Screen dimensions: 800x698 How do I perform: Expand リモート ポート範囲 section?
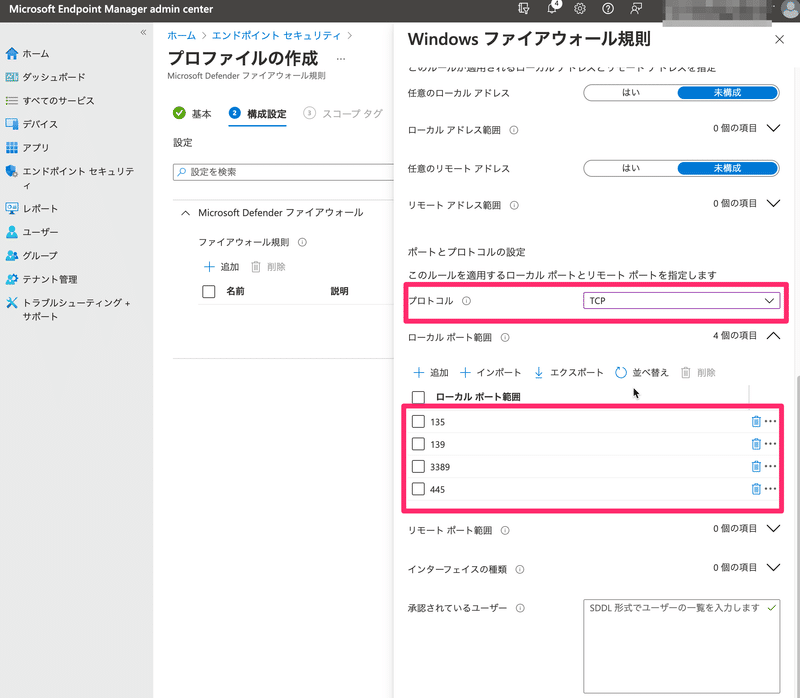pyautogui.click(x=773, y=529)
